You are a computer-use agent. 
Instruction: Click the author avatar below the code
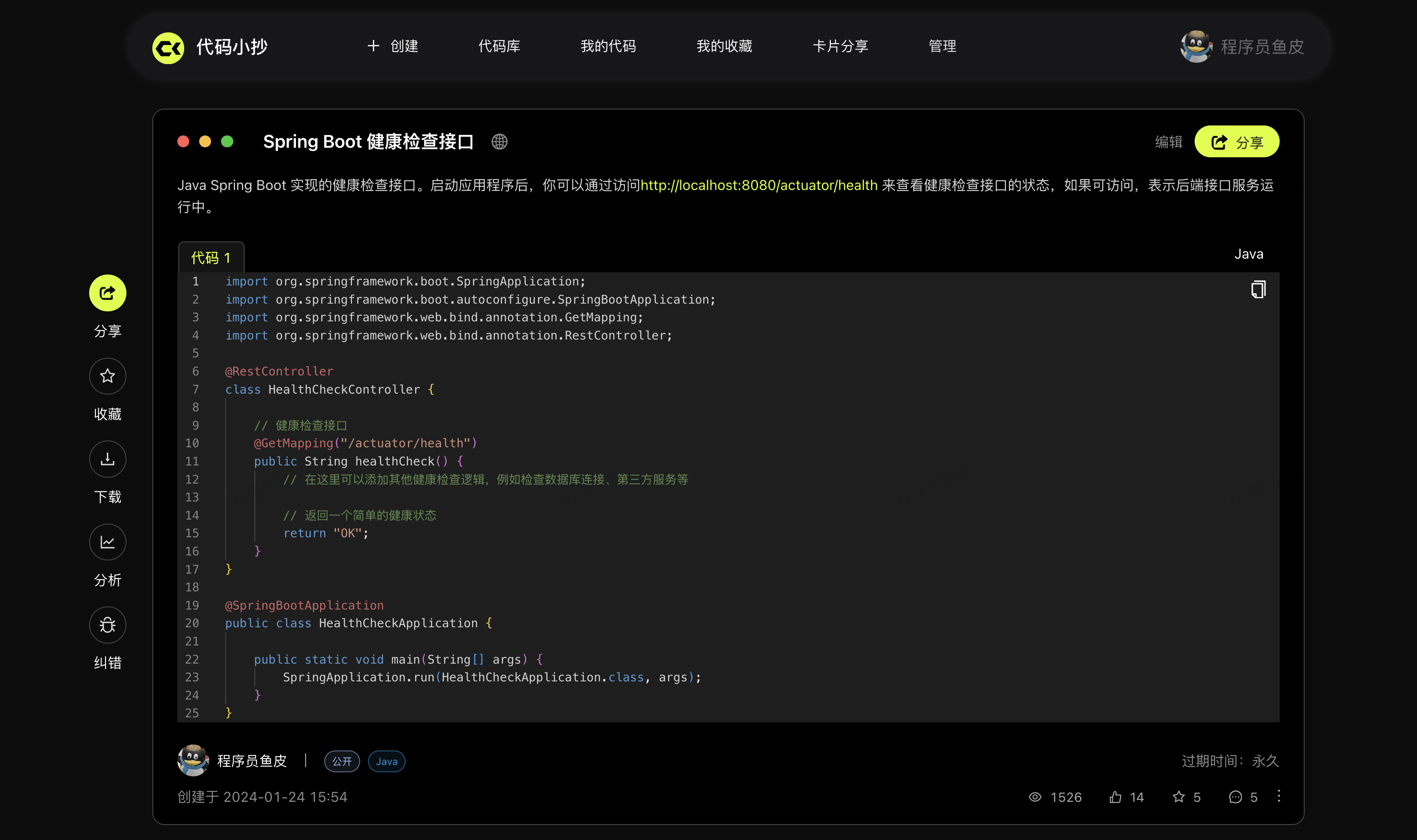click(192, 761)
